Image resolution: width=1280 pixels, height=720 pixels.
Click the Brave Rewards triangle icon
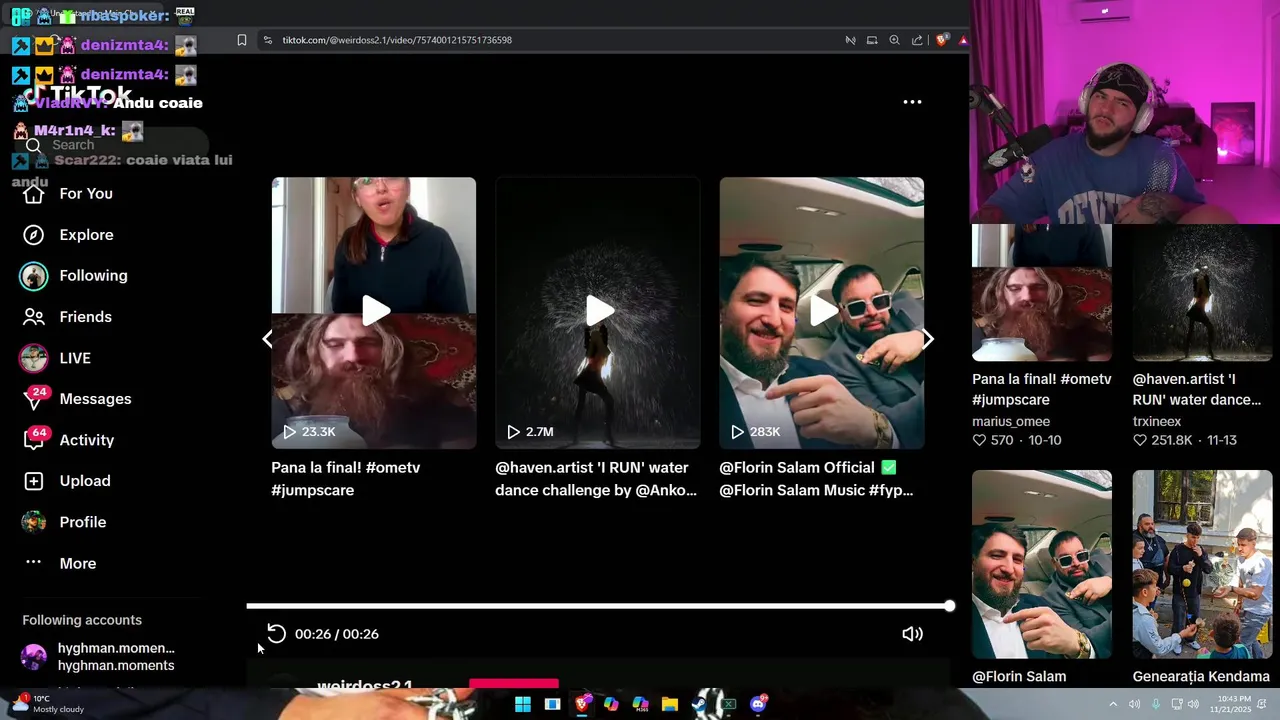coord(963,40)
